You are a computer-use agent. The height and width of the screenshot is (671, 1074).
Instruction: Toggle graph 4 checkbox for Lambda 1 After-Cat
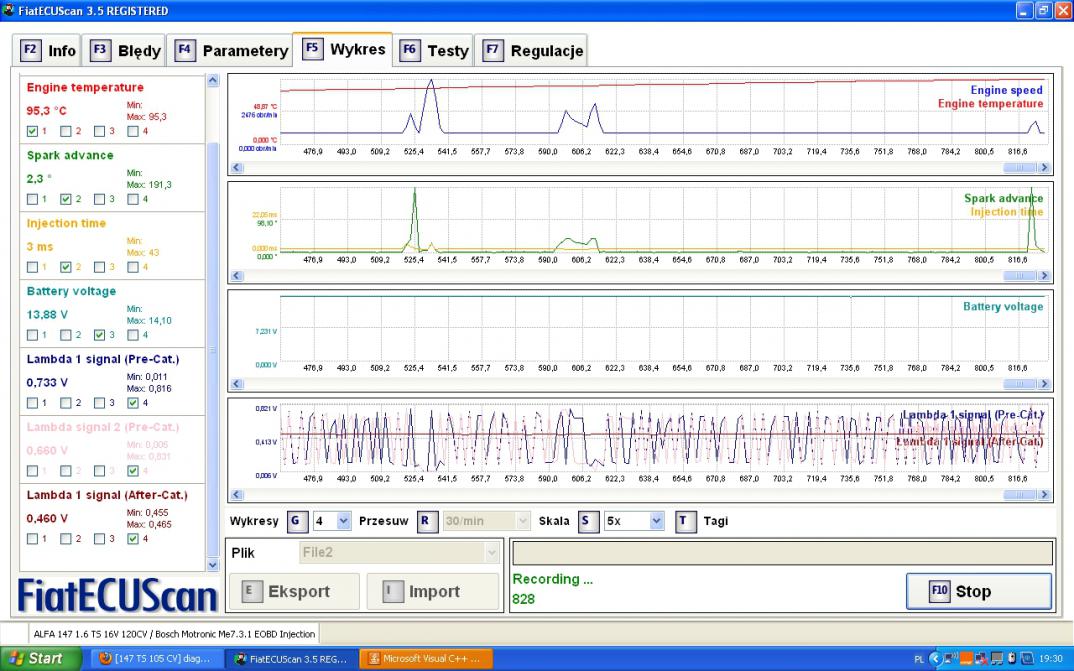point(133,539)
